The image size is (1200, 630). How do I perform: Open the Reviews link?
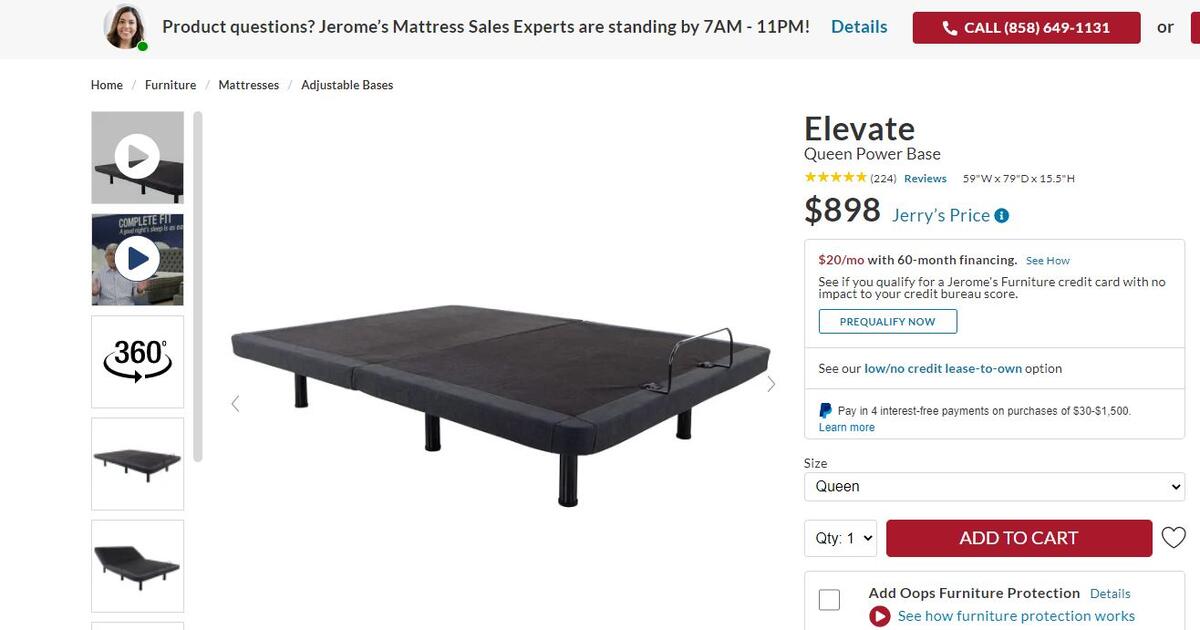click(924, 178)
